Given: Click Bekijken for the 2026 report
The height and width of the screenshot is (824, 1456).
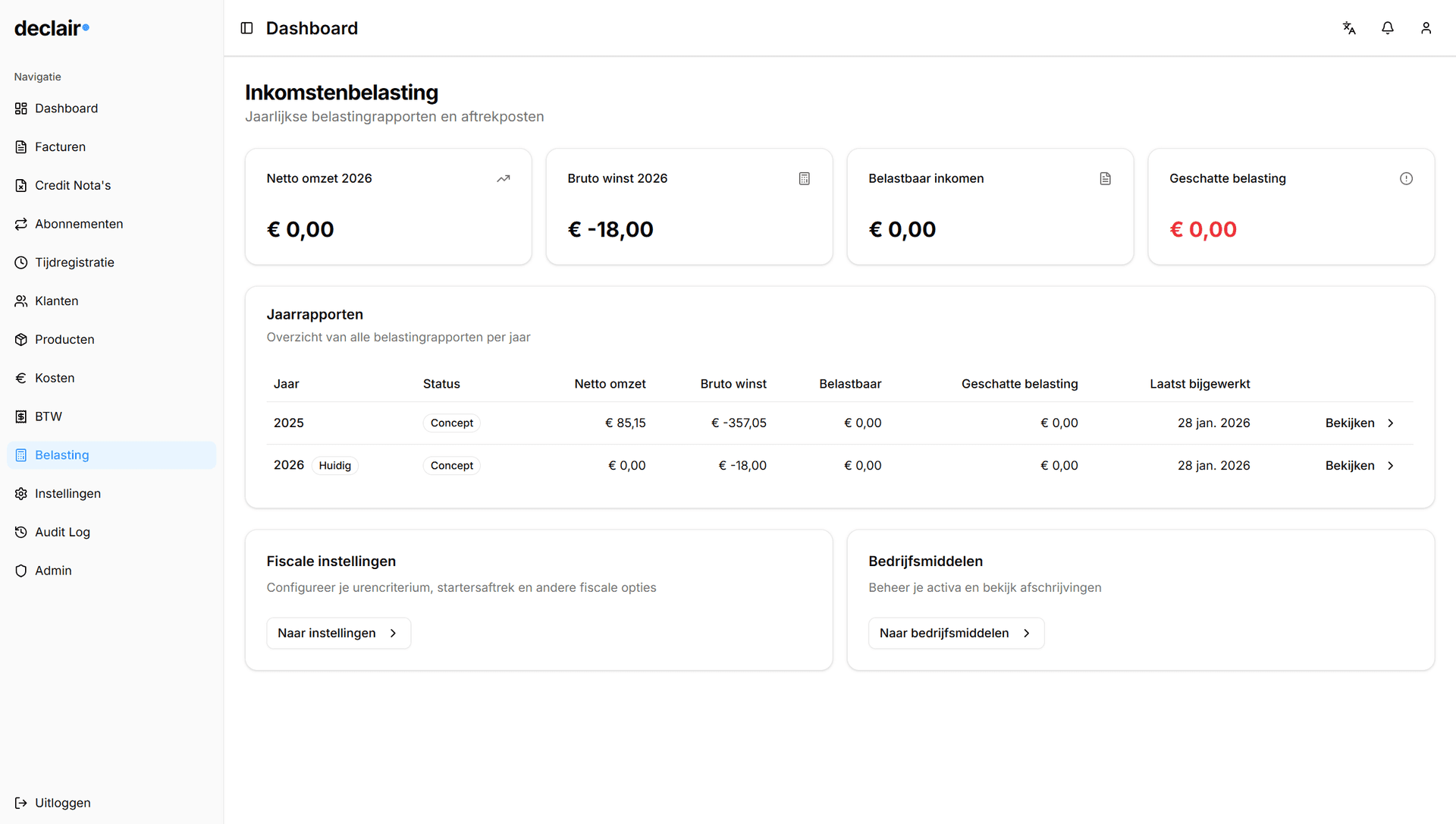Looking at the screenshot, I should click(x=1360, y=466).
